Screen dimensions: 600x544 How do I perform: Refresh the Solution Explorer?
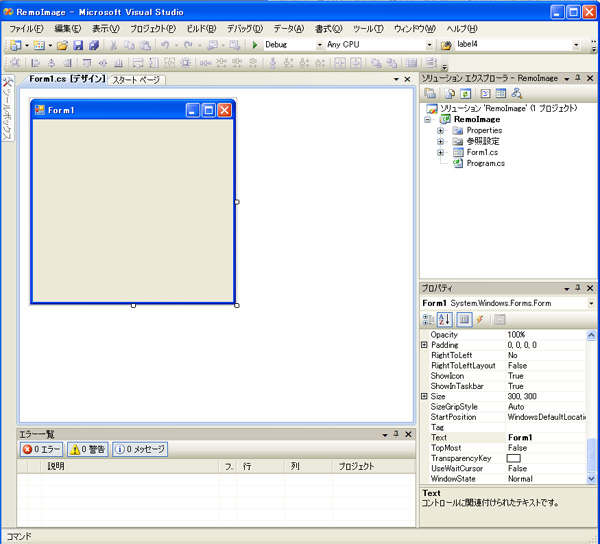pyautogui.click(x=465, y=93)
